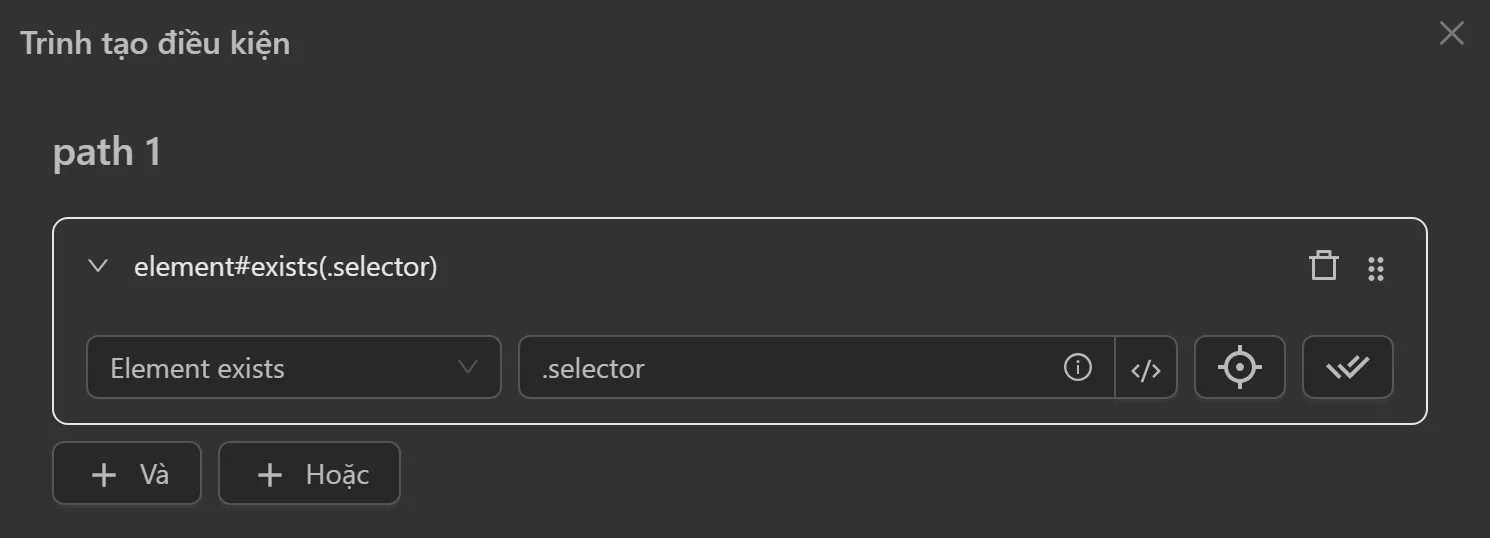
Task: Click the plus icon in Và button
Action: pyautogui.click(x=104, y=475)
